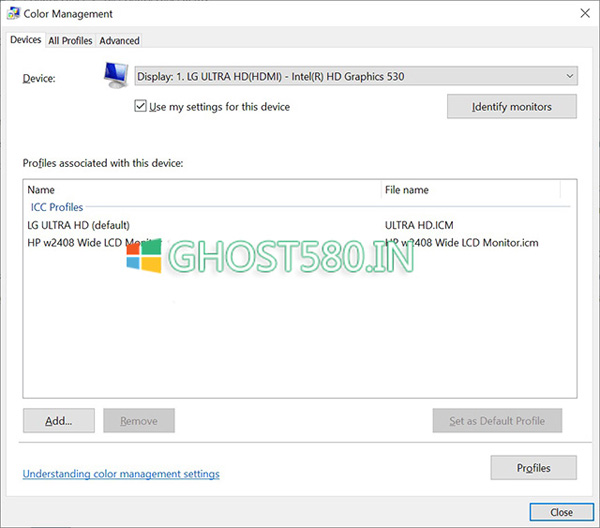Click the Remove button
Viewport: 600px width, 528px height.
tap(139, 420)
